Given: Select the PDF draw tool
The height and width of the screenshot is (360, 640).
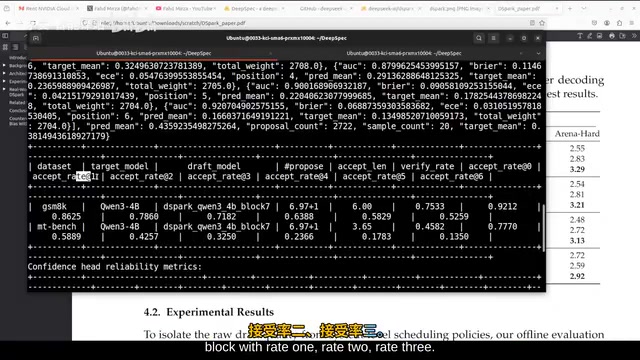Looking at the screenshot, I should click(x=589, y=36).
